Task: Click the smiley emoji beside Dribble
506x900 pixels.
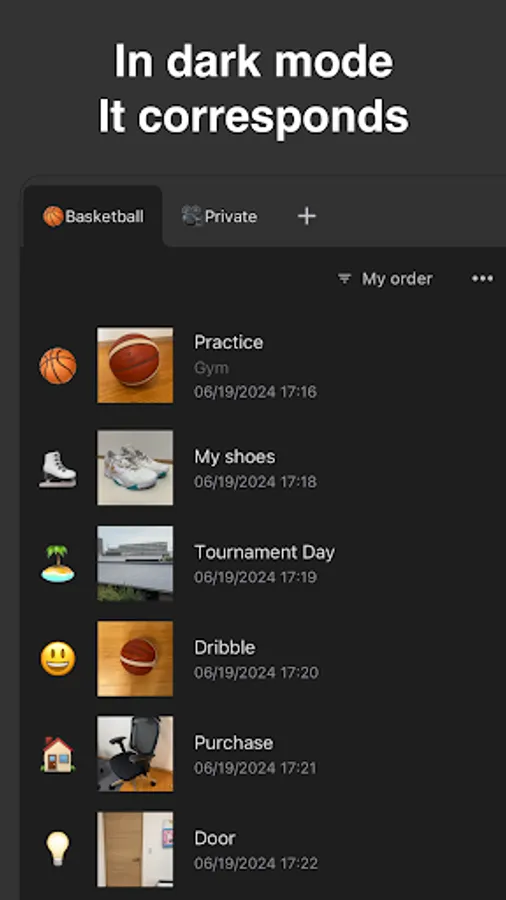Action: coord(58,658)
